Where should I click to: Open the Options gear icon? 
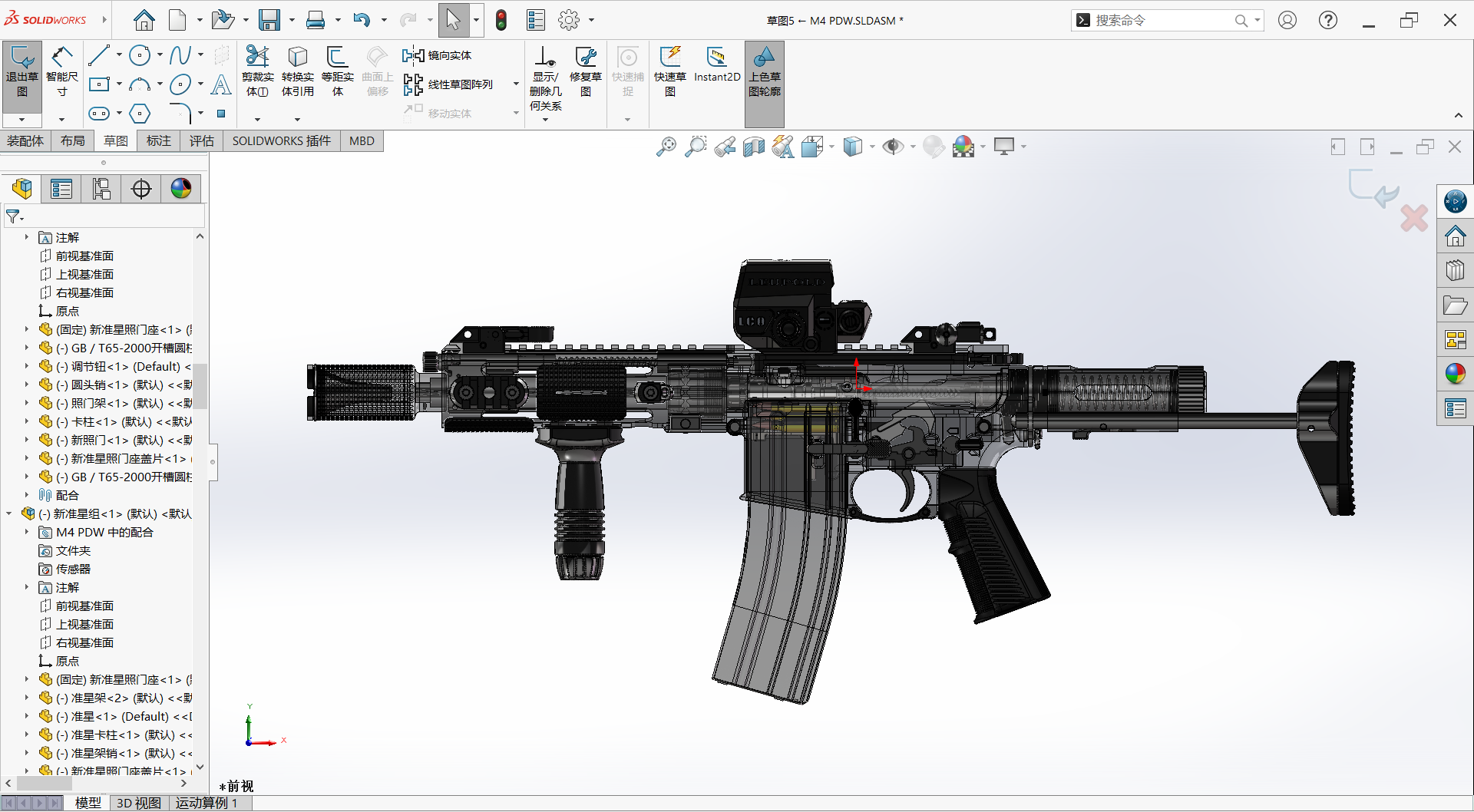[569, 20]
